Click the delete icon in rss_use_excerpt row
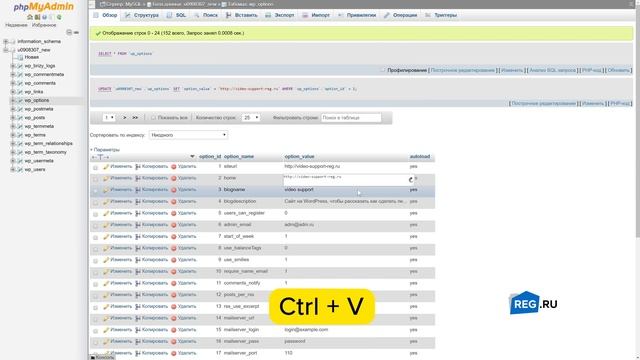Image resolution: width=640 pixels, height=360 pixels. (x=173, y=307)
